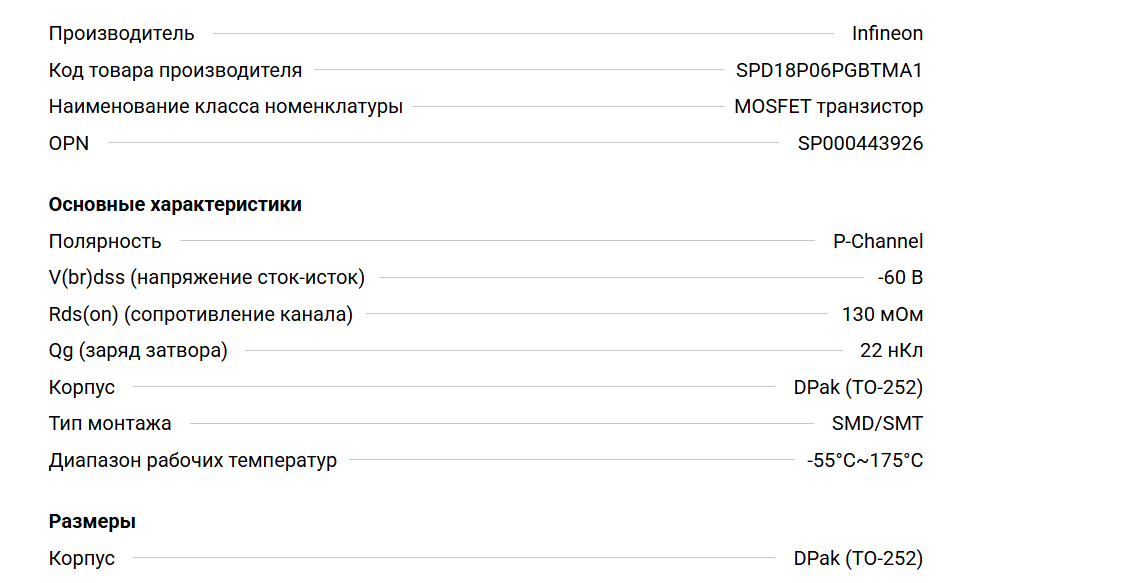Click the "Тип монтажа" label
The height and width of the screenshot is (583, 1130).
(x=110, y=423)
